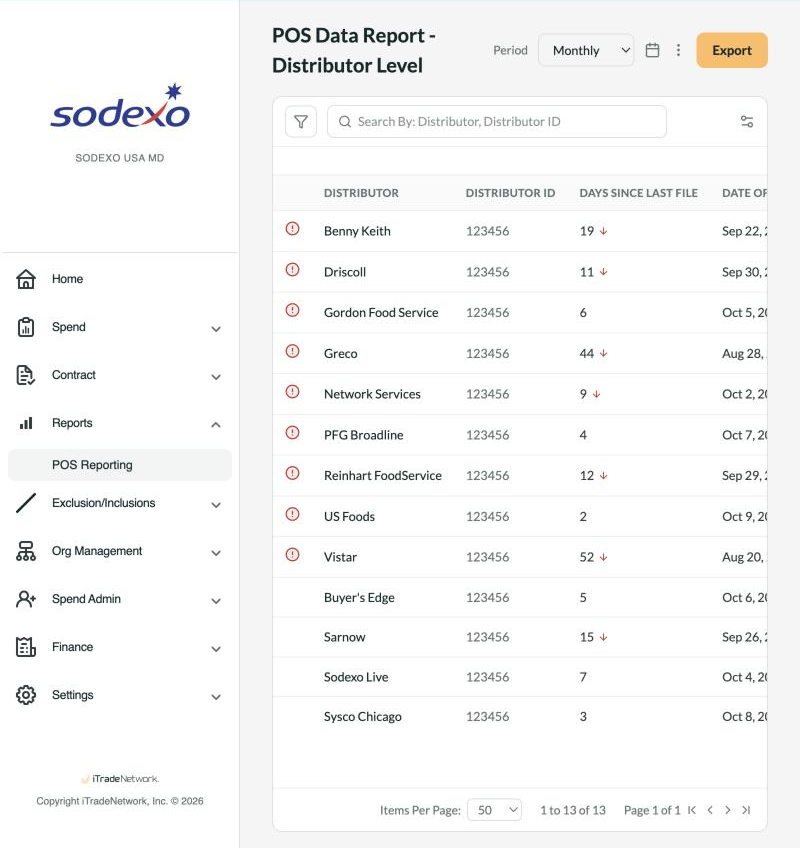Click the Settings gear icon
The image size is (800, 848).
(x=26, y=695)
